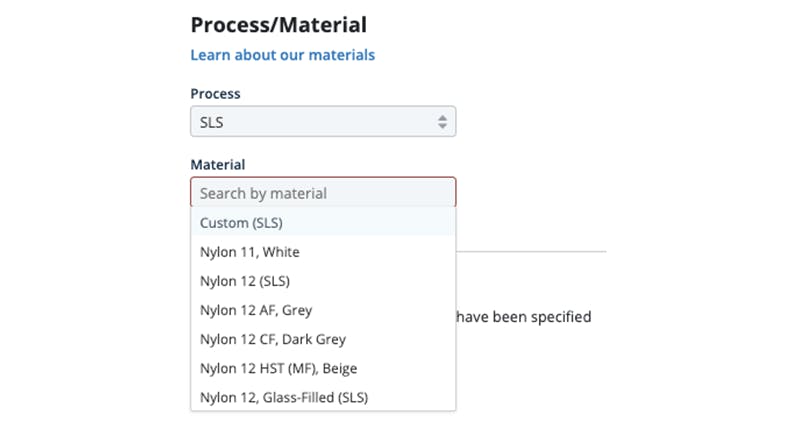
Task: Click the Process field label
Action: [215, 93]
